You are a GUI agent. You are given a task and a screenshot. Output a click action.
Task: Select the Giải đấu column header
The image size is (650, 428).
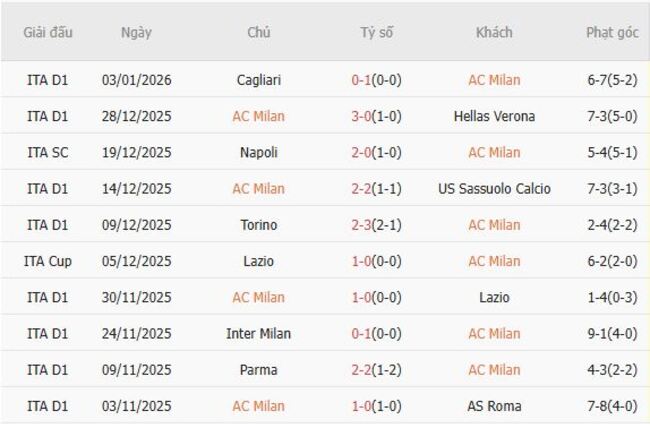tap(48, 32)
